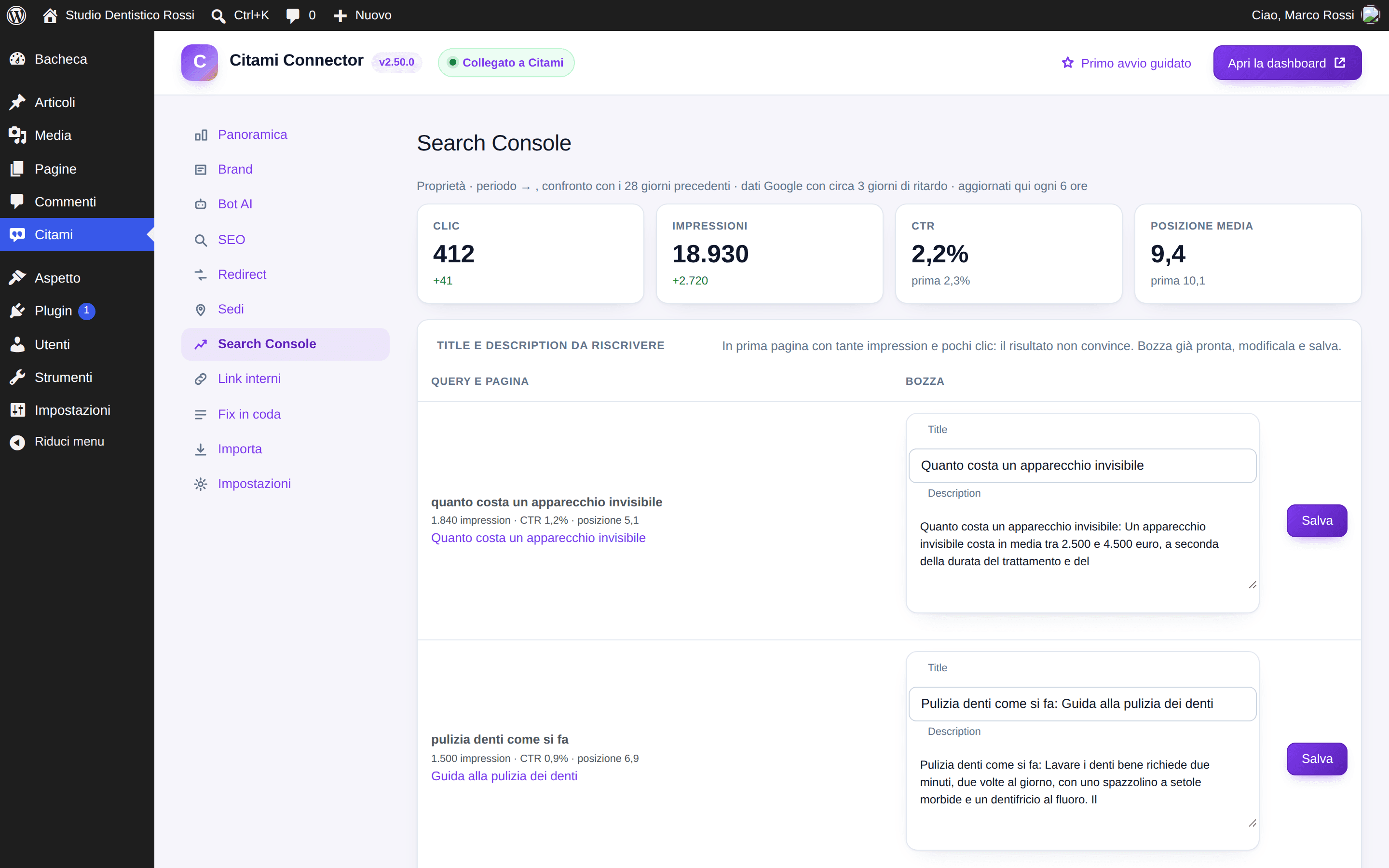Viewport: 1389px width, 868px height.
Task: Click the apparecchio invisibile Description textarea
Action: [1082, 551]
